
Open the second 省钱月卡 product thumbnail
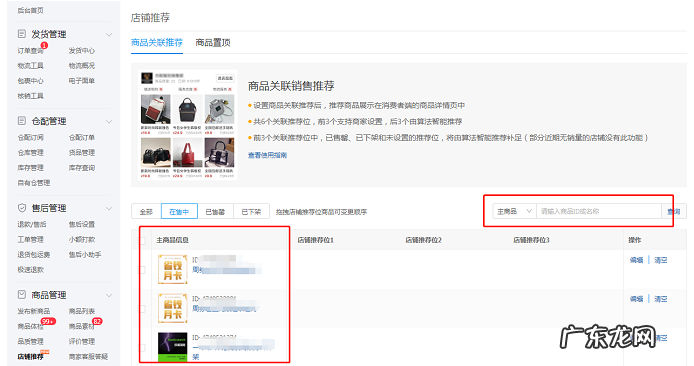click(x=173, y=308)
